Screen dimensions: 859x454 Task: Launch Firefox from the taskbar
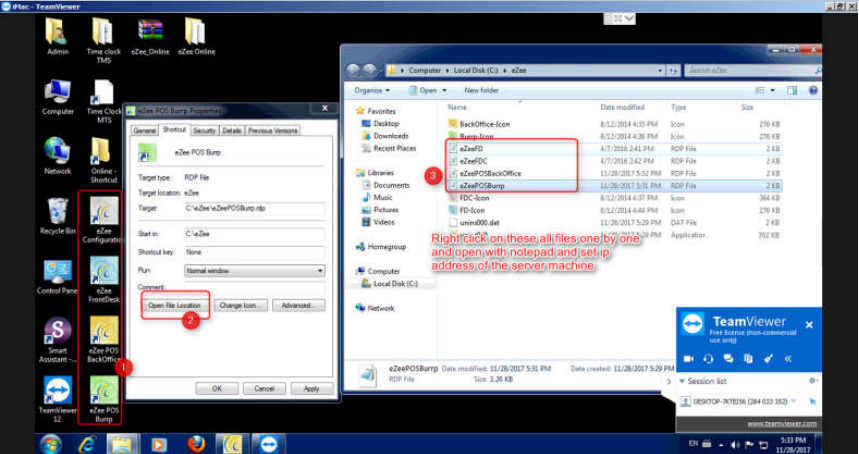[x=196, y=444]
